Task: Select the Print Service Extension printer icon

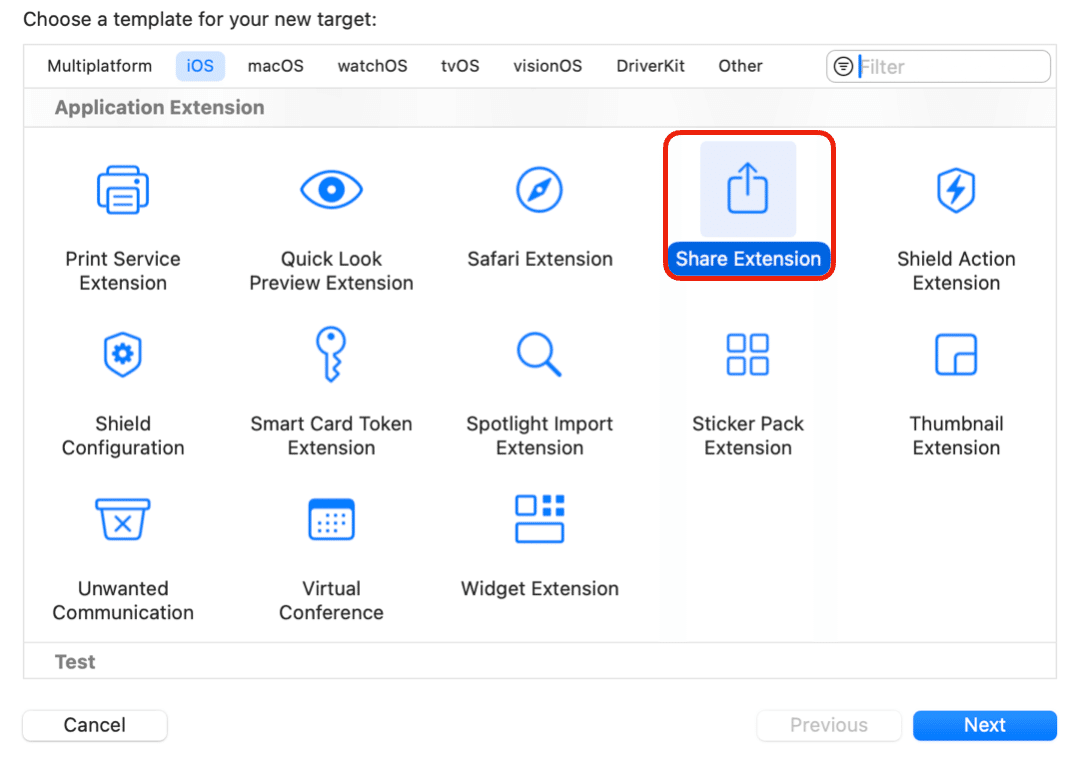Action: pyautogui.click(x=123, y=189)
